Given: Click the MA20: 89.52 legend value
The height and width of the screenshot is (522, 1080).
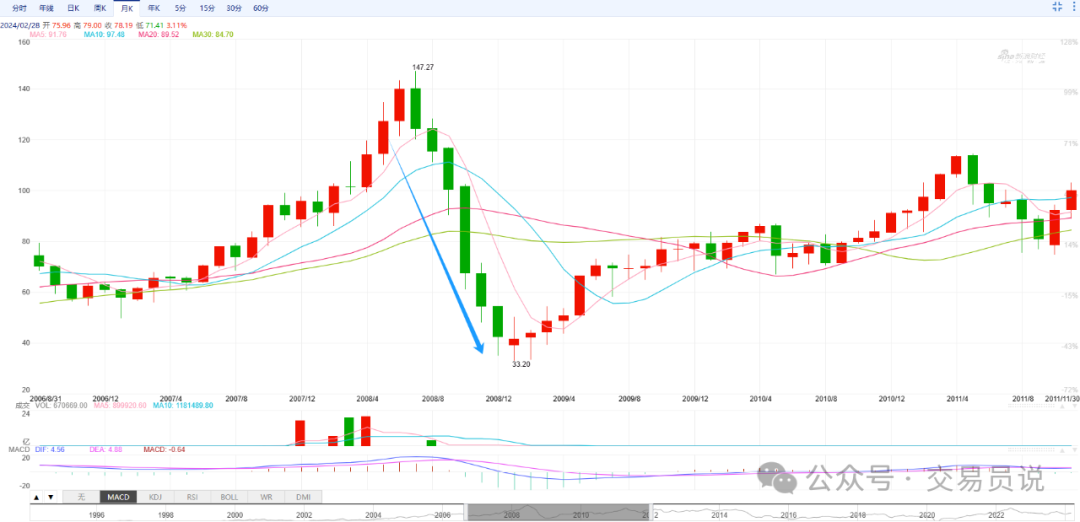Looking at the screenshot, I should pyautogui.click(x=160, y=34).
